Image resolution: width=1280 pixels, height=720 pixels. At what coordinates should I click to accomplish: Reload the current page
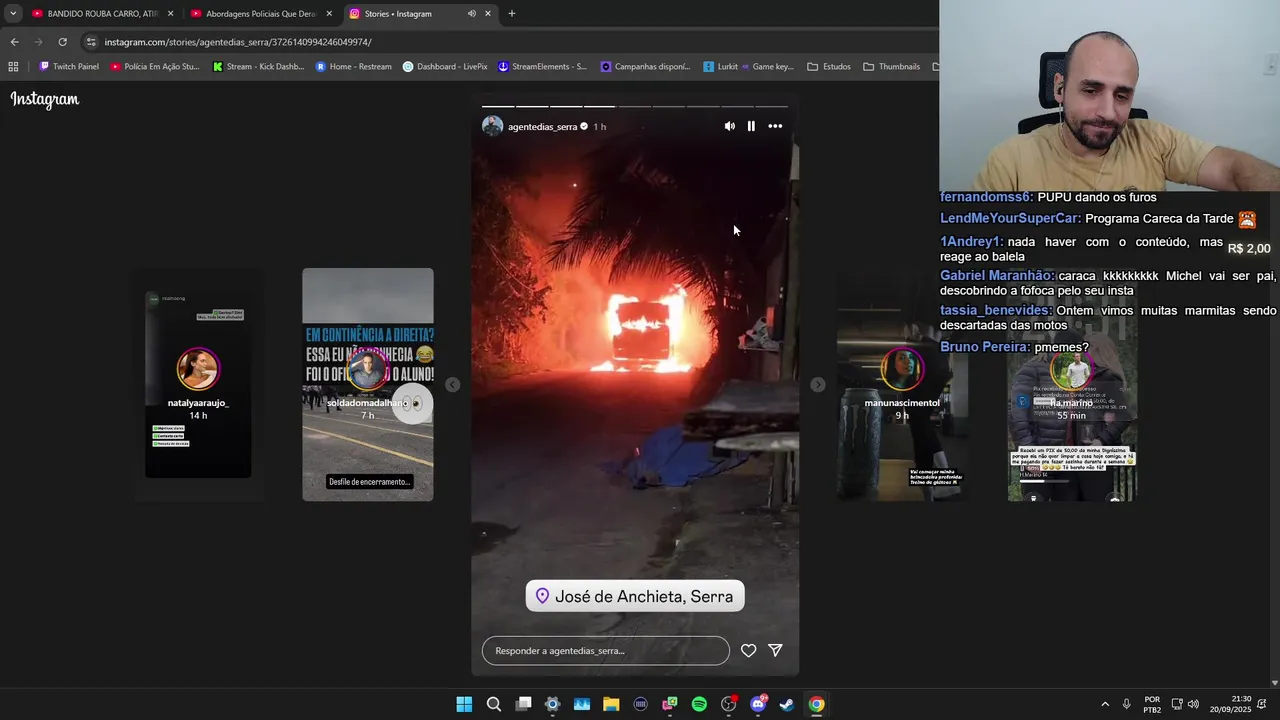pos(62,42)
